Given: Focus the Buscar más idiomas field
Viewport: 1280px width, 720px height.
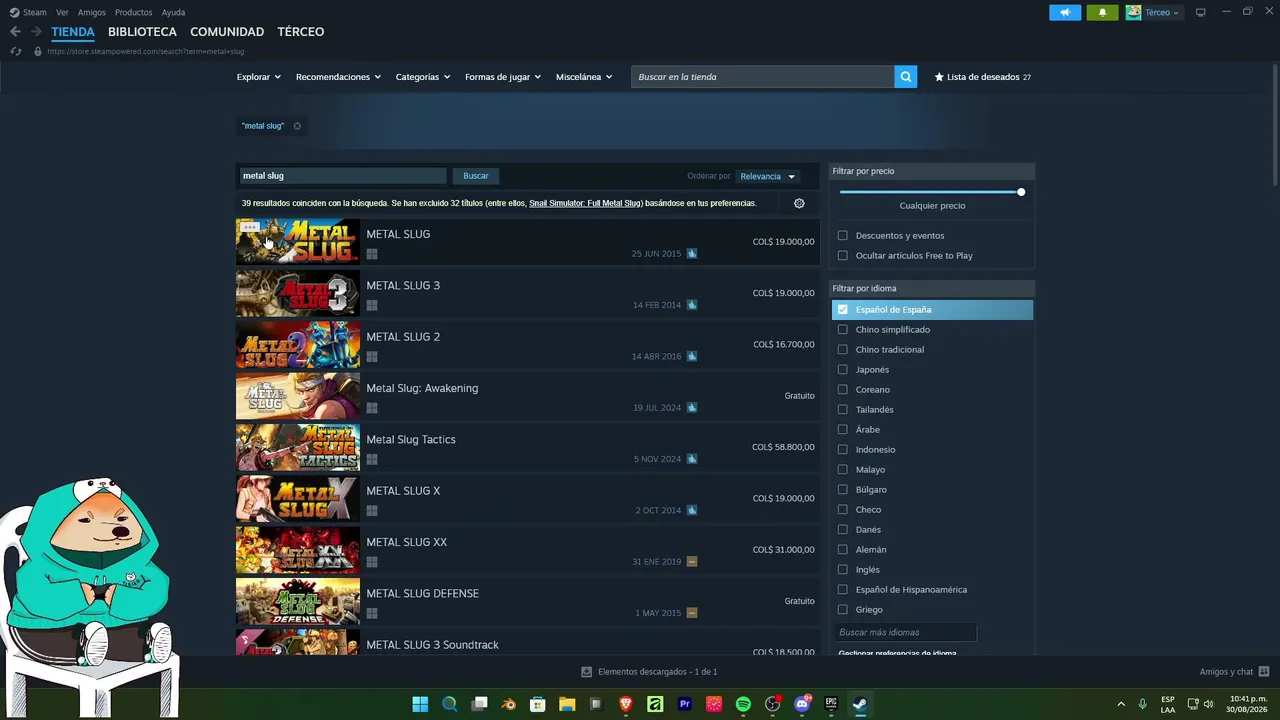Looking at the screenshot, I should tap(904, 632).
